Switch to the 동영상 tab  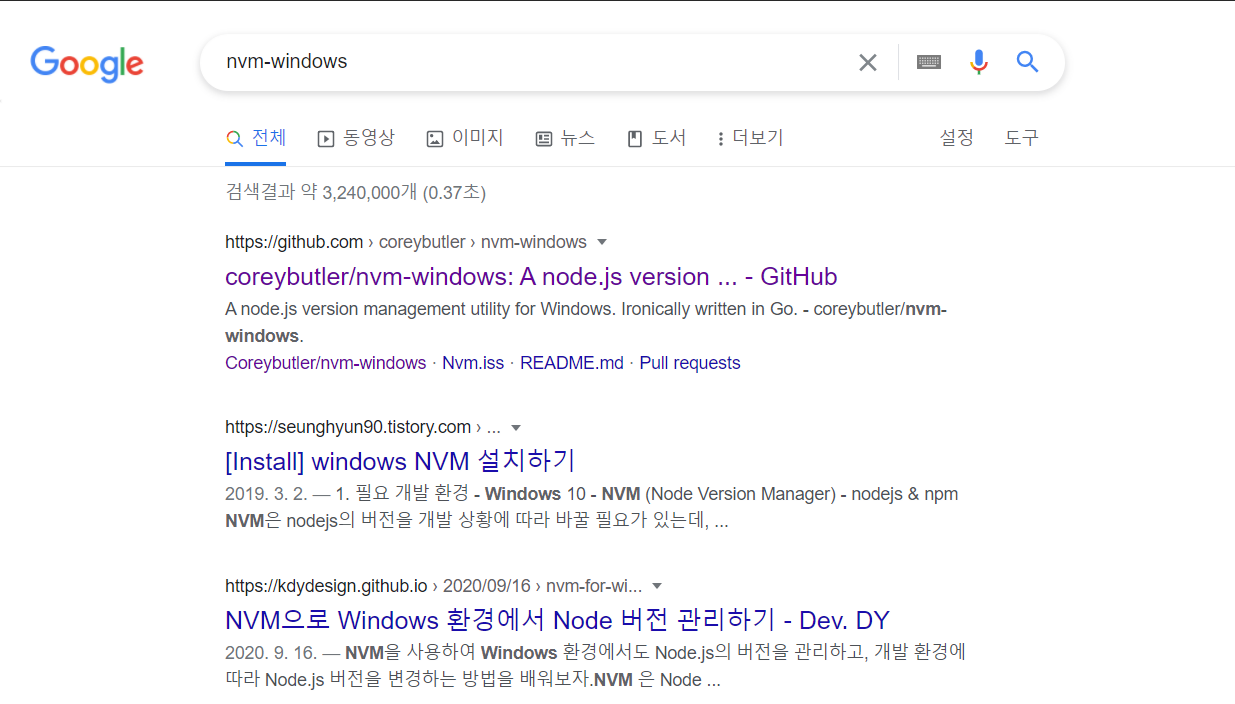[356, 138]
